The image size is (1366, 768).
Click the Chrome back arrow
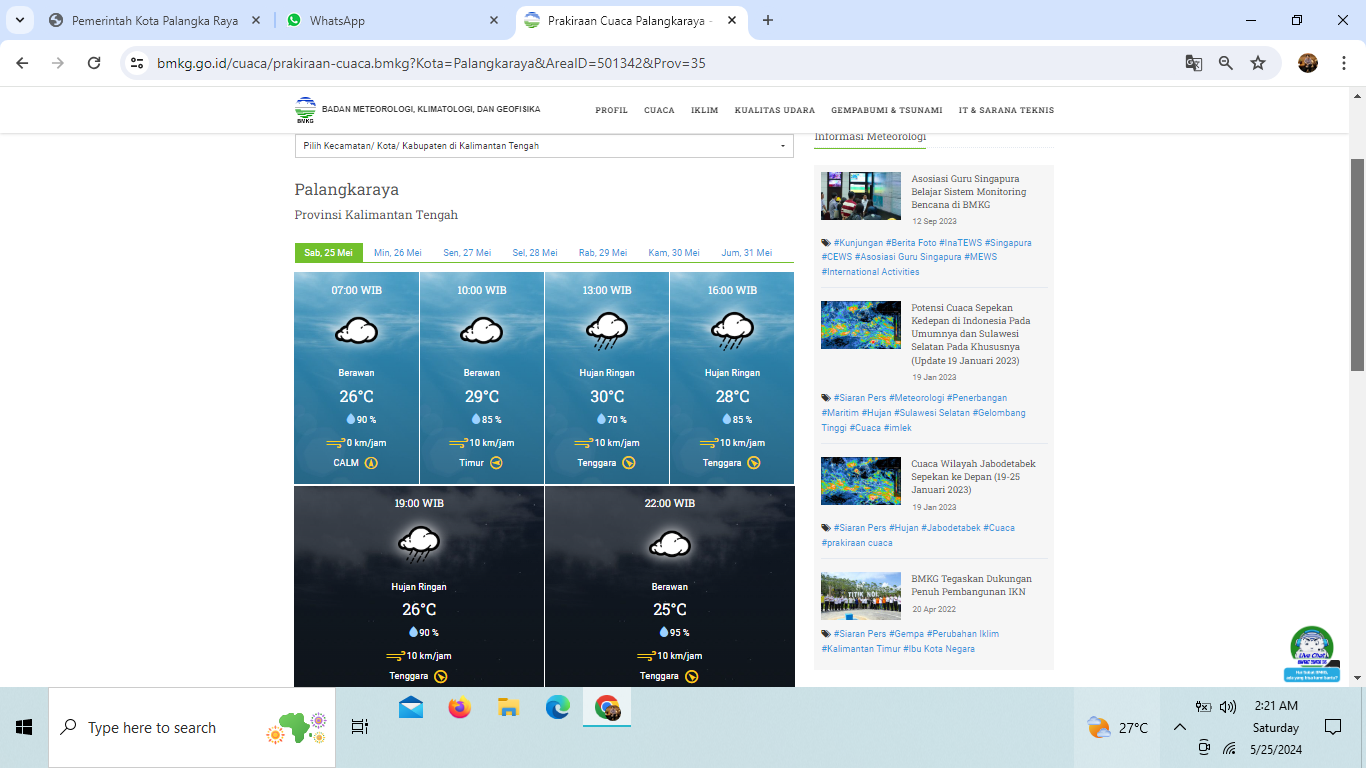(x=22, y=63)
